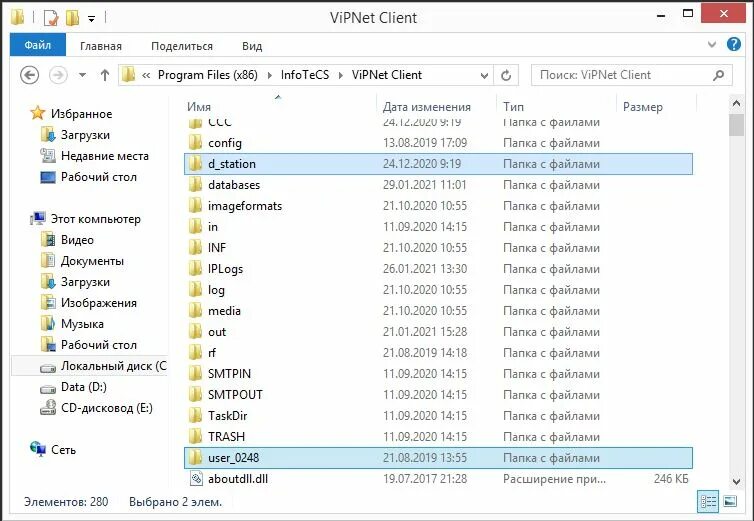Open the address bar history dropdown
Screen dimensions: 754x521
(484, 76)
